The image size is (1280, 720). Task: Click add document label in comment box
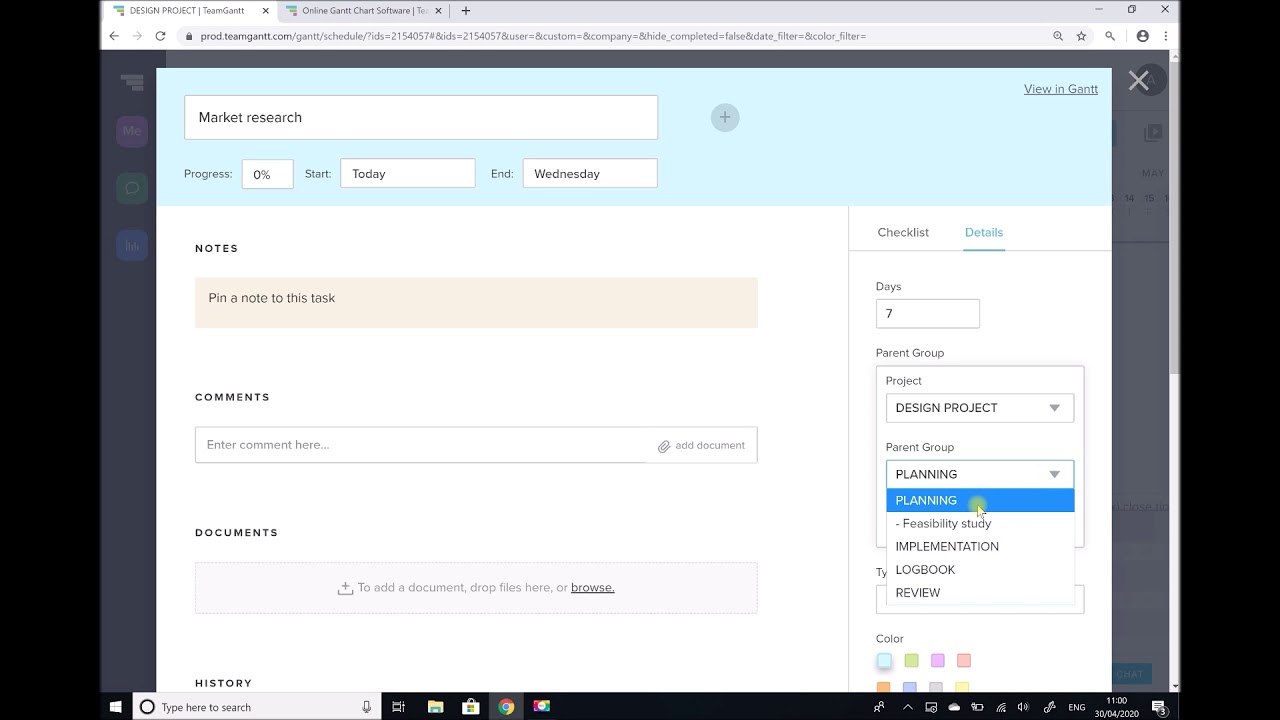coord(710,446)
